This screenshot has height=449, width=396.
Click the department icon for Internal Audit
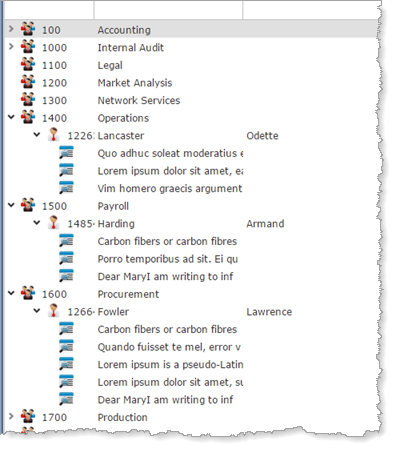tap(28, 47)
